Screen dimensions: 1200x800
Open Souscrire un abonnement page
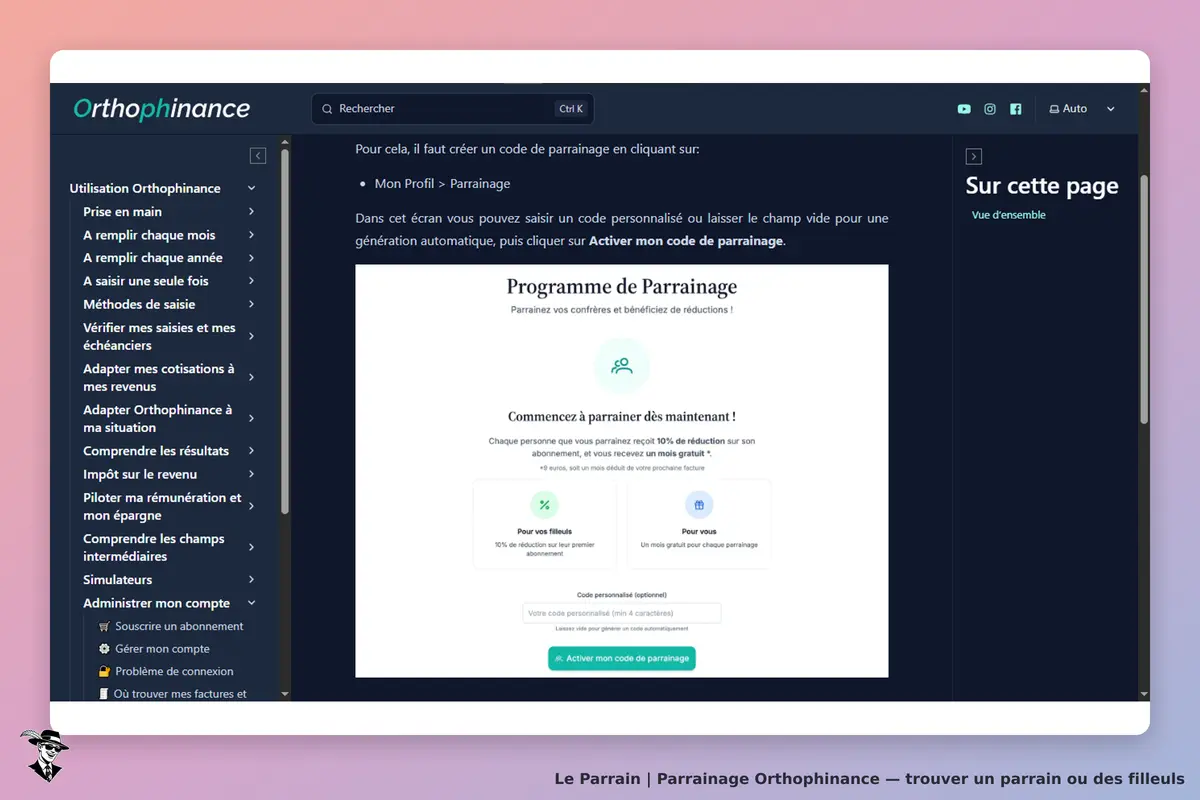click(179, 626)
